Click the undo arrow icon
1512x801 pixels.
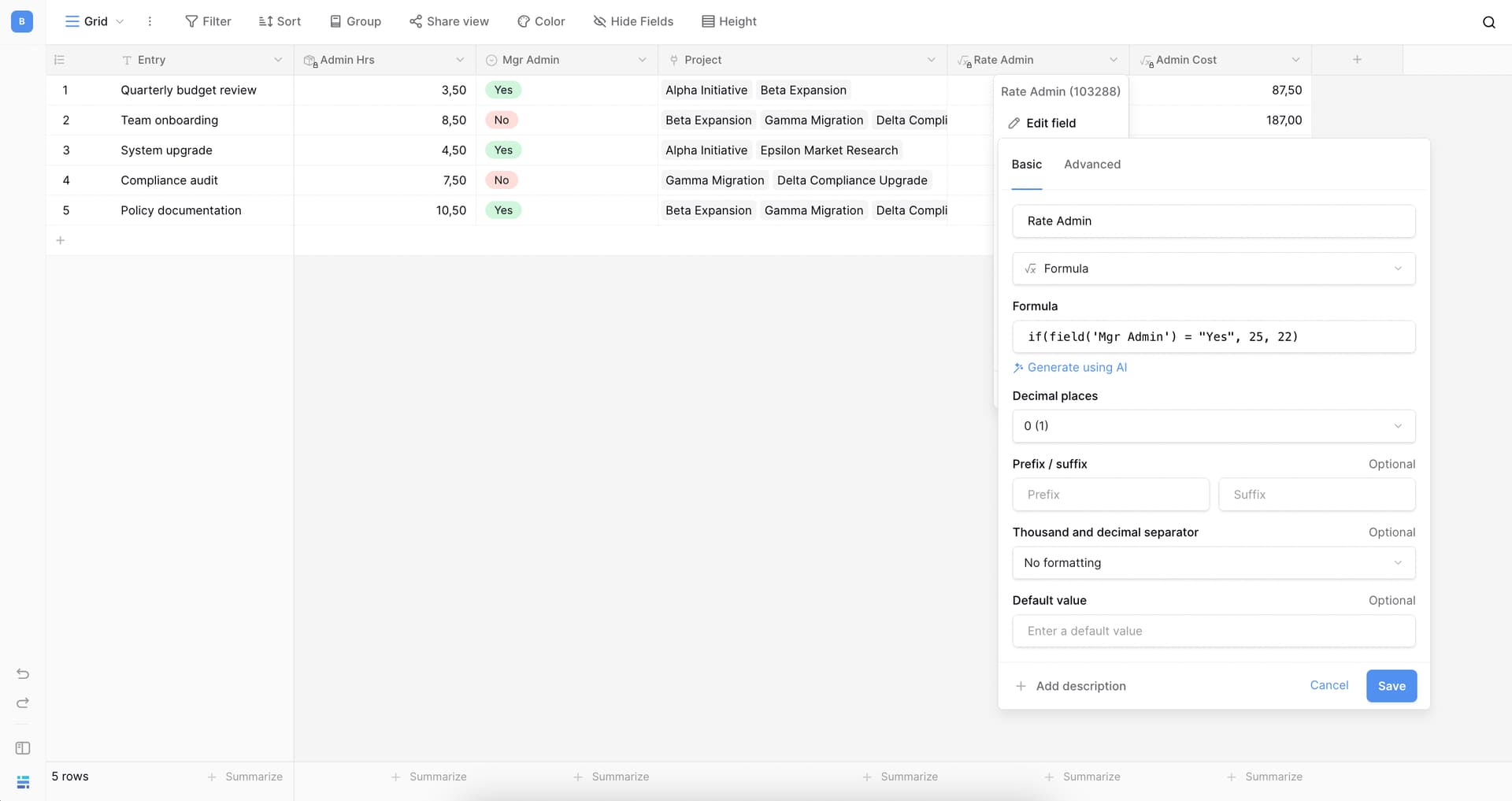click(23, 673)
